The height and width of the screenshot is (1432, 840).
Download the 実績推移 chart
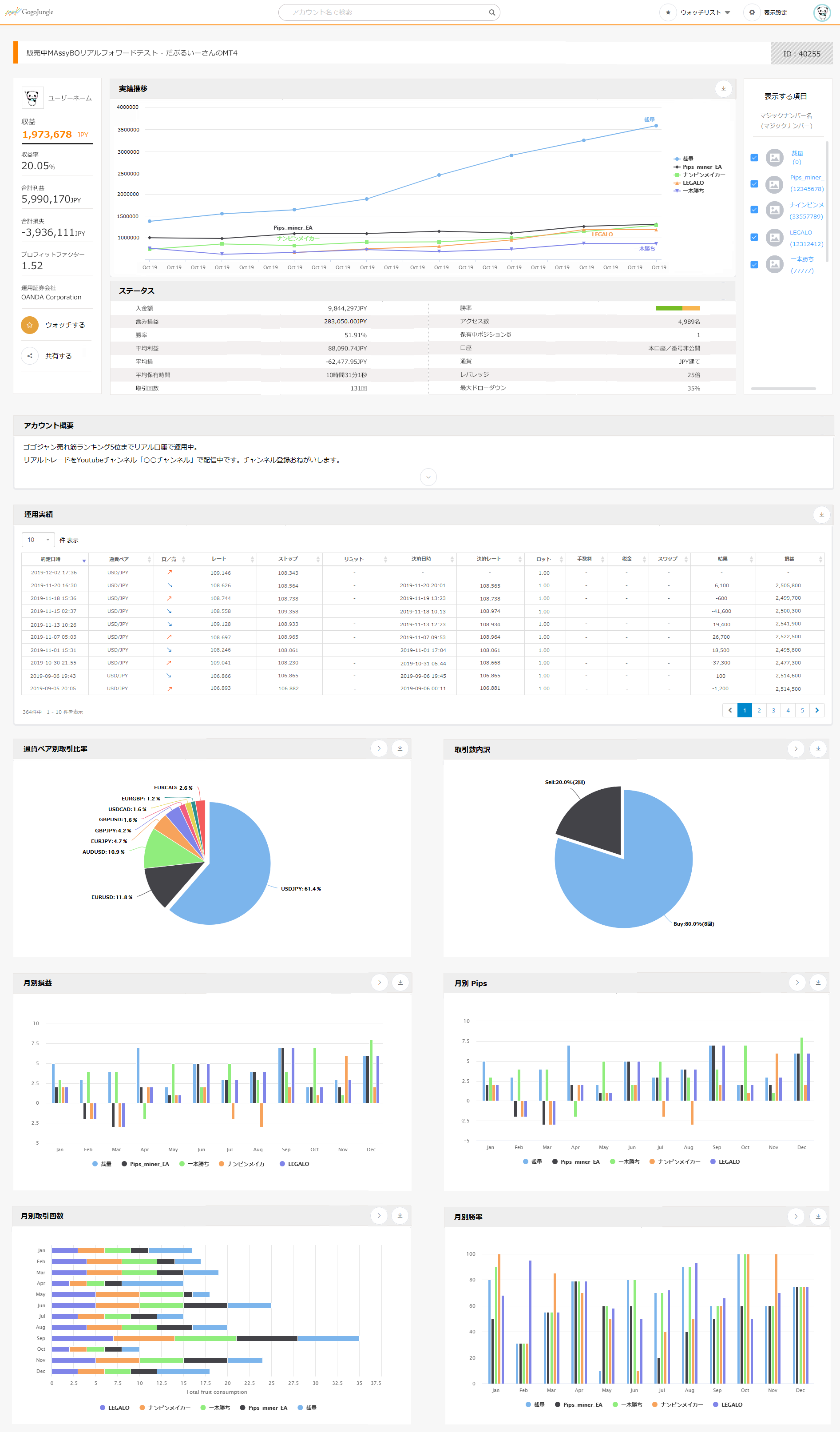[x=723, y=89]
